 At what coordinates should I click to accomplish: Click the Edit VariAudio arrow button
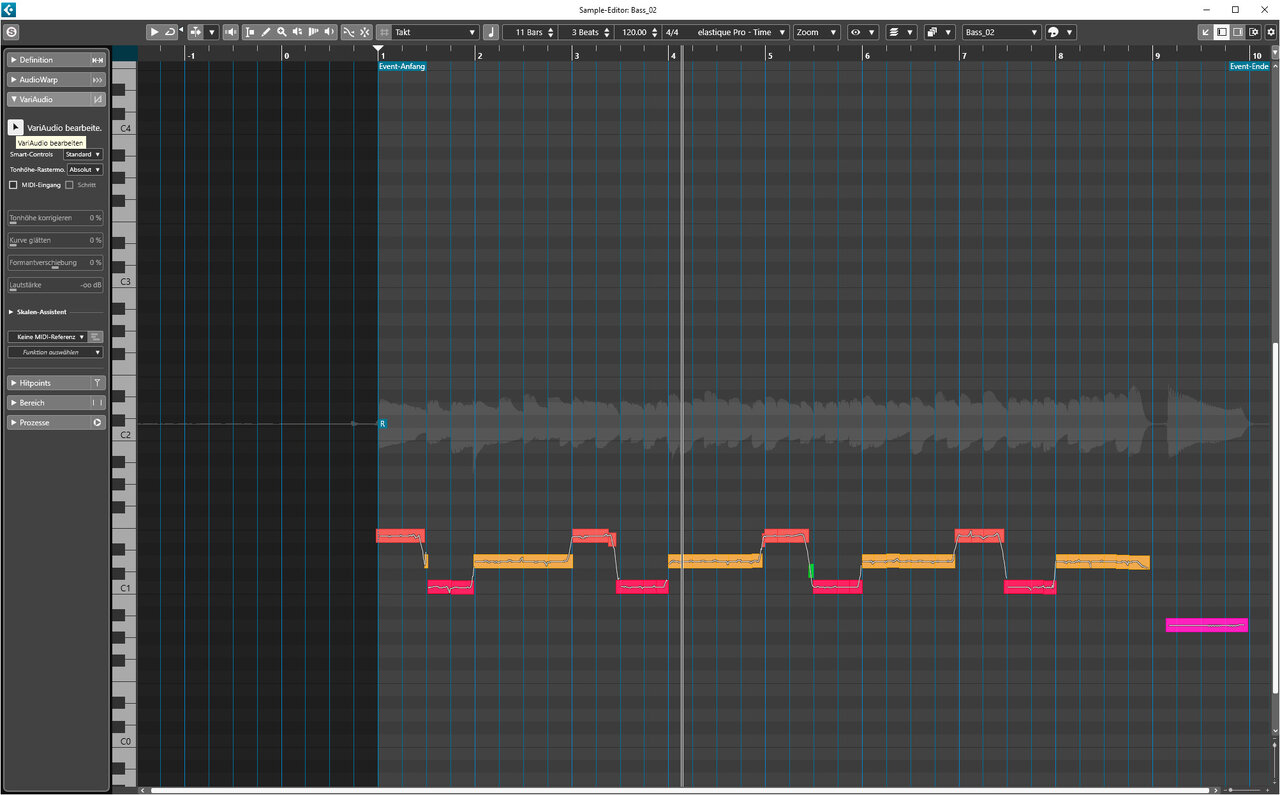click(x=16, y=127)
